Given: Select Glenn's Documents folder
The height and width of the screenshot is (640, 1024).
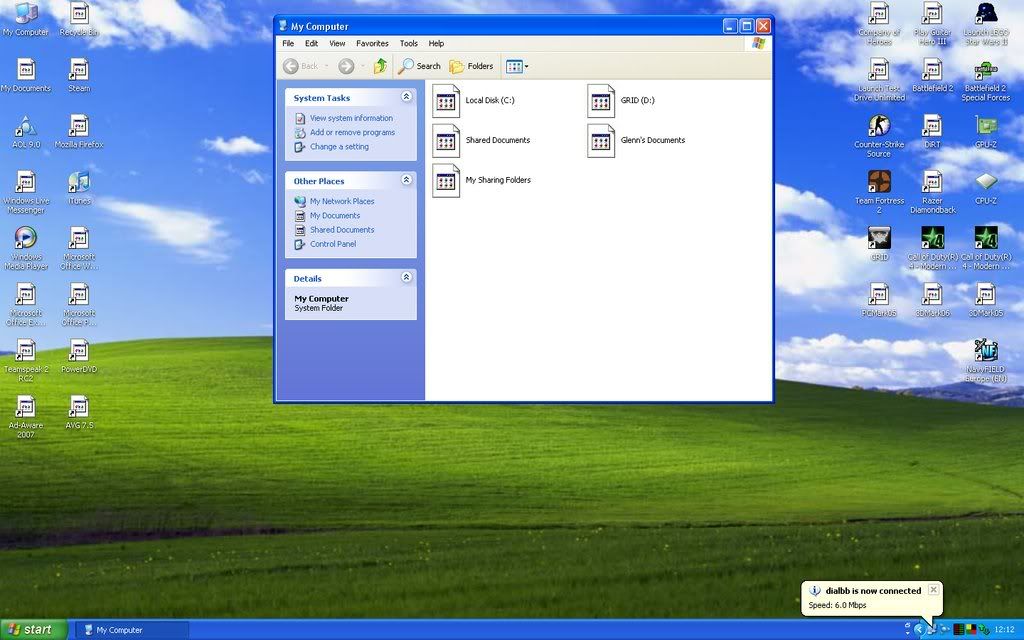Looking at the screenshot, I should [x=636, y=140].
